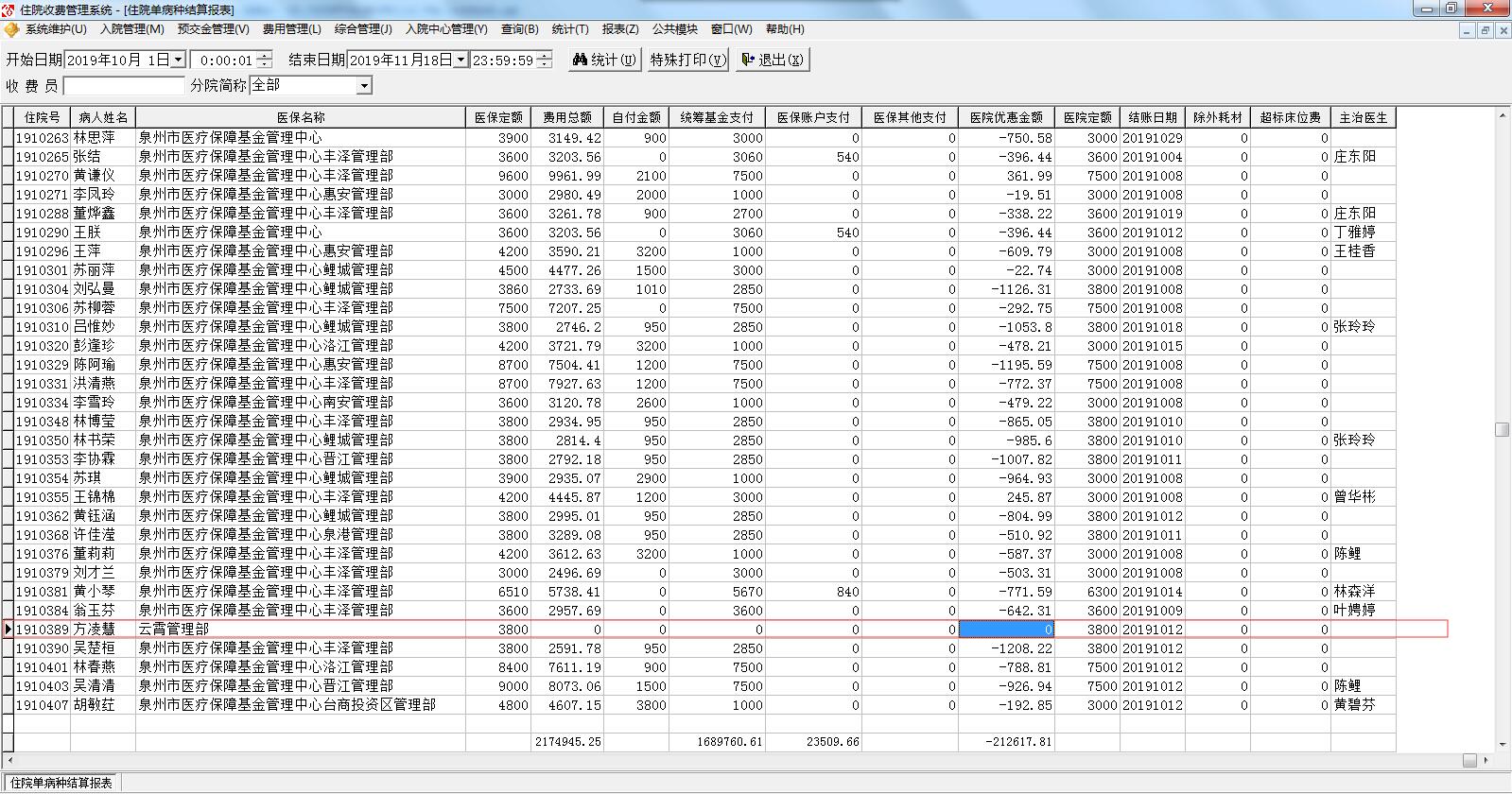Image resolution: width=1512 pixels, height=794 pixels.
Task: Click the 自付金额 column header
Action: [x=636, y=118]
